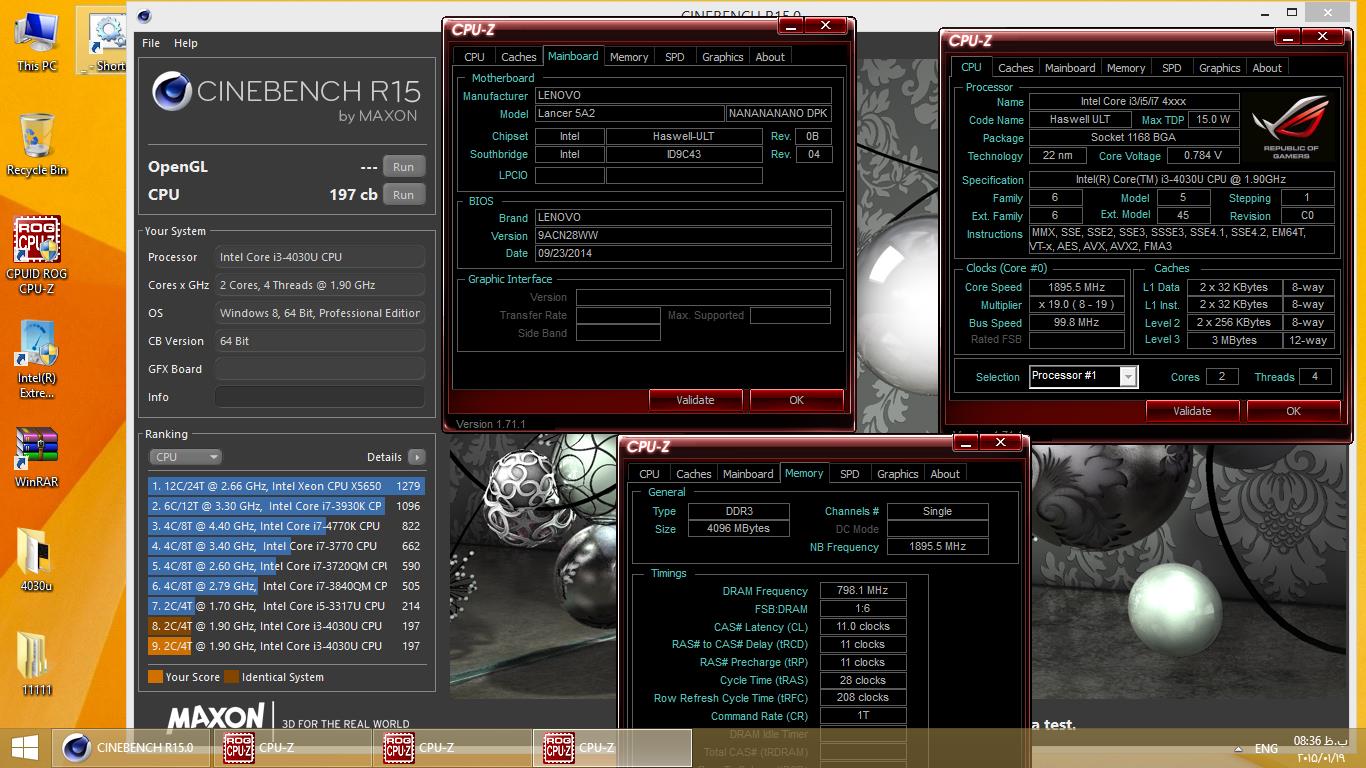Click Validate in Mainboard CPU-Z window
Viewport: 1366px width, 768px height.
pos(695,400)
